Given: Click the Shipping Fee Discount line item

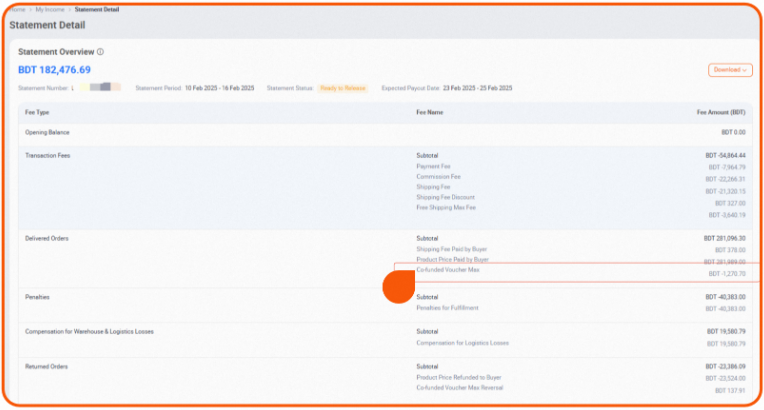Looking at the screenshot, I should [445, 197].
